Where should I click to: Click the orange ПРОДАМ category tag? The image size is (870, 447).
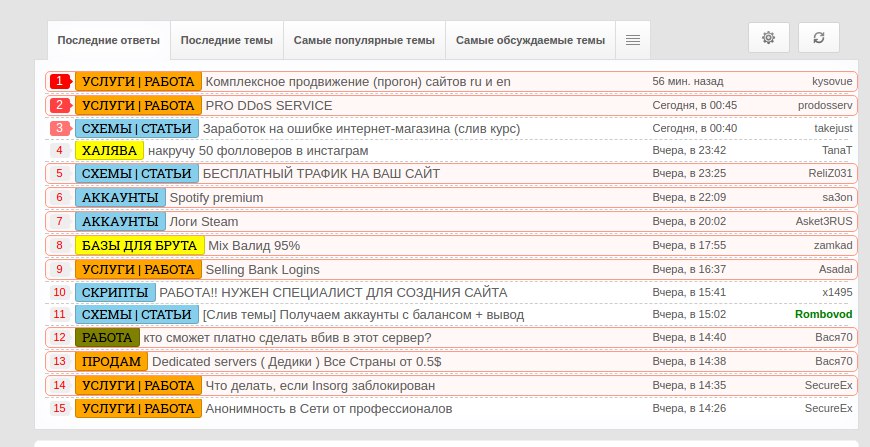click(111, 361)
